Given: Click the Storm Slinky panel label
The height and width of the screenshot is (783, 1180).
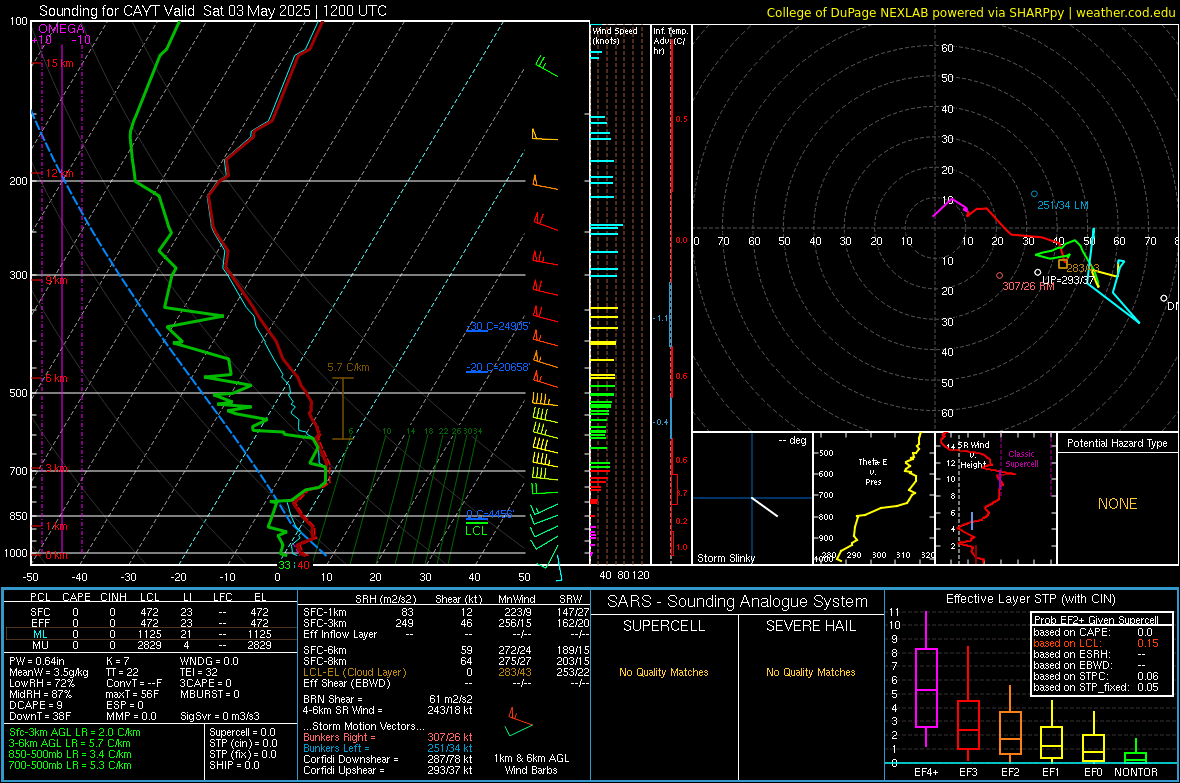Looking at the screenshot, I should pyautogui.click(x=725, y=558).
